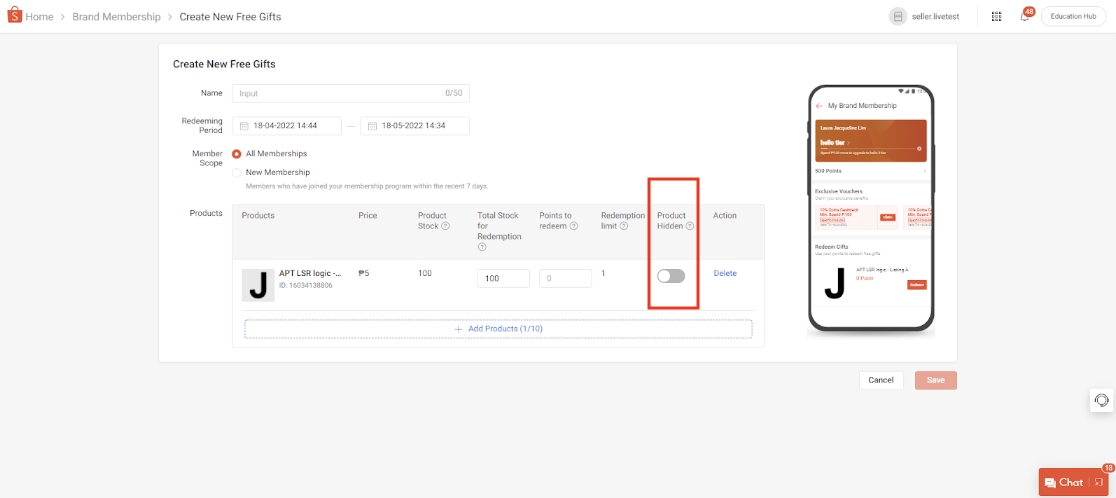
Task: Select All Memberships radio option
Action: [x=237, y=154]
